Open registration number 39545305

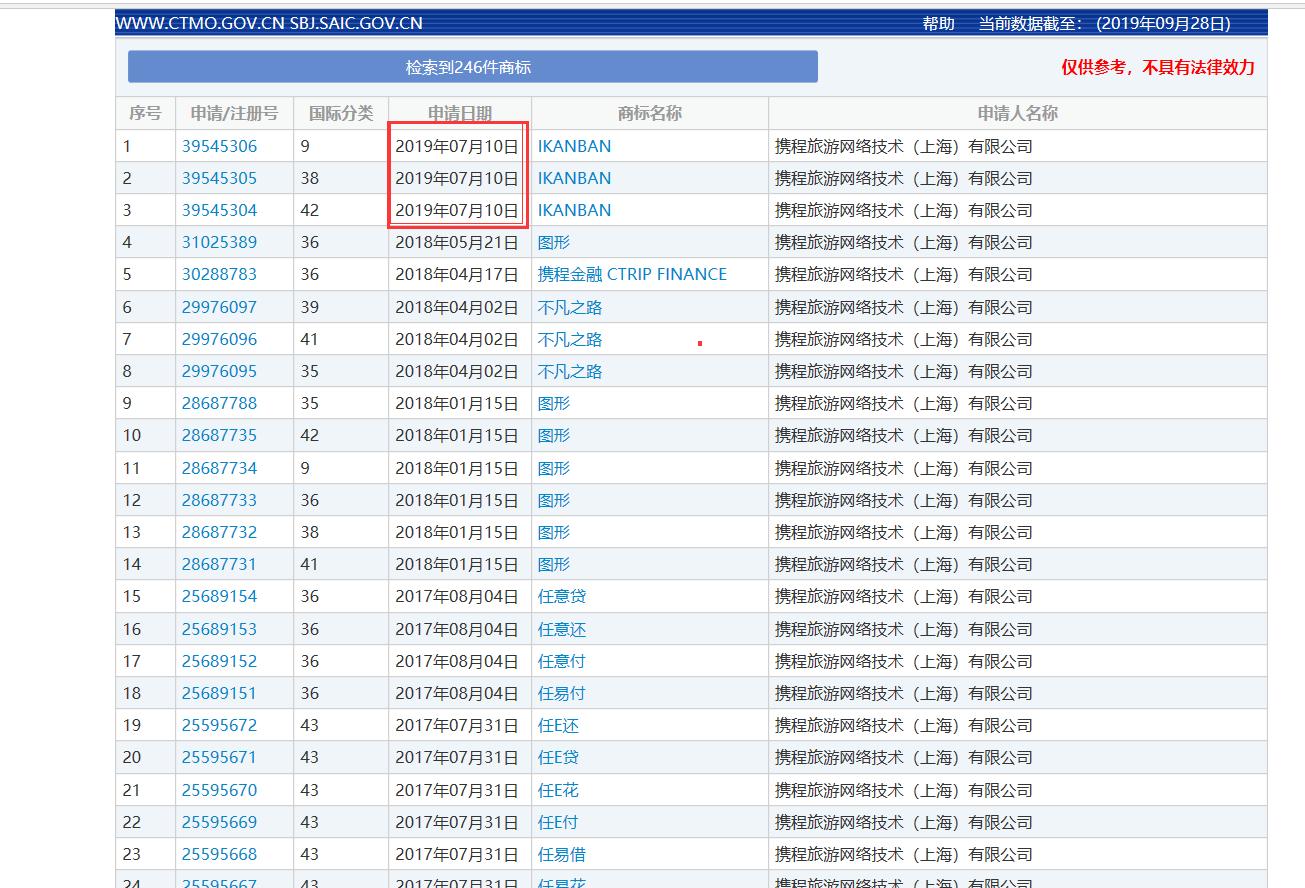pos(219,178)
